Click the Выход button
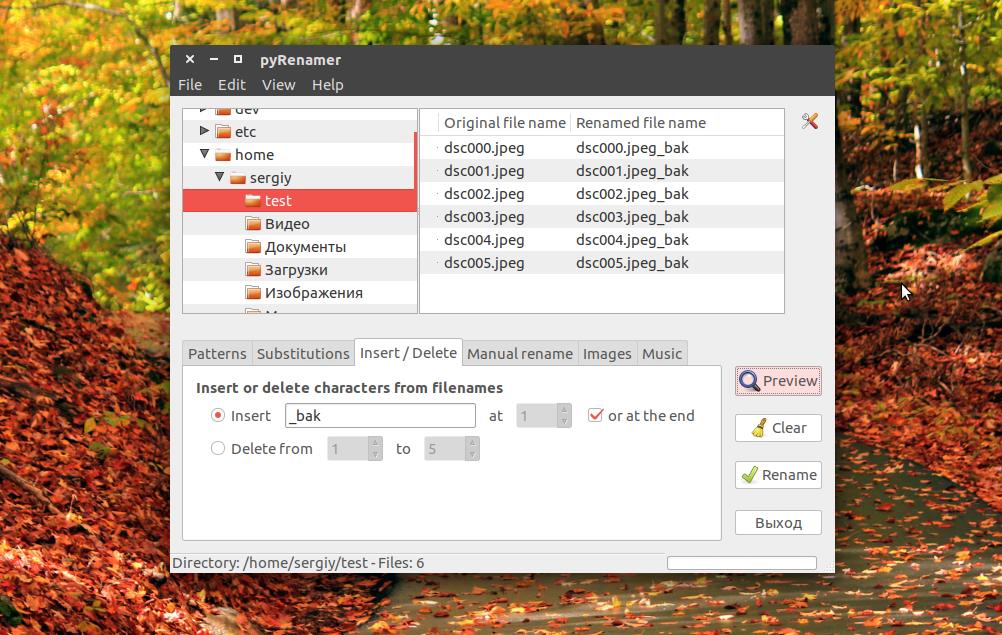Image resolution: width=1002 pixels, height=635 pixels. tap(778, 523)
